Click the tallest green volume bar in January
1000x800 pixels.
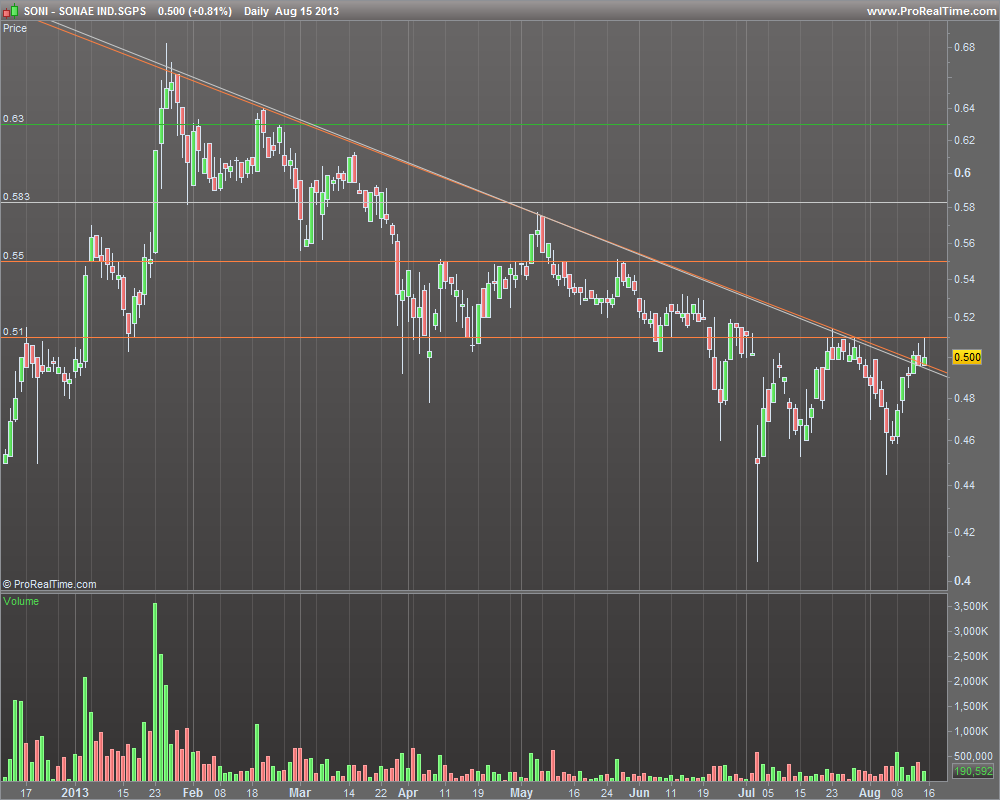(x=155, y=692)
